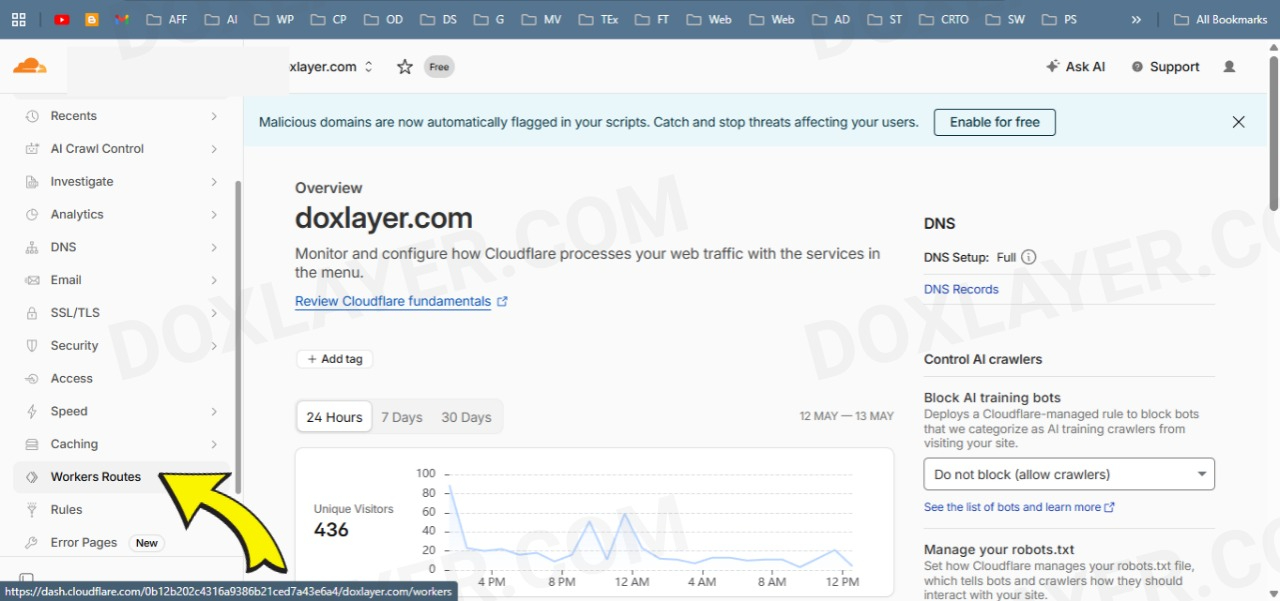Open See the list of bots link
The height and width of the screenshot is (601, 1280).
pyautogui.click(x=1019, y=507)
